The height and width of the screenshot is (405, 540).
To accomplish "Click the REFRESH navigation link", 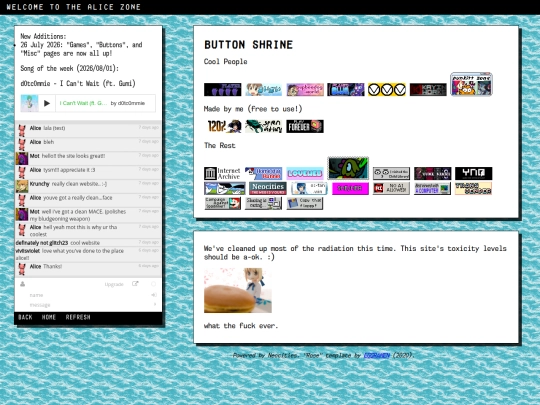I will pyautogui.click(x=78, y=317).
